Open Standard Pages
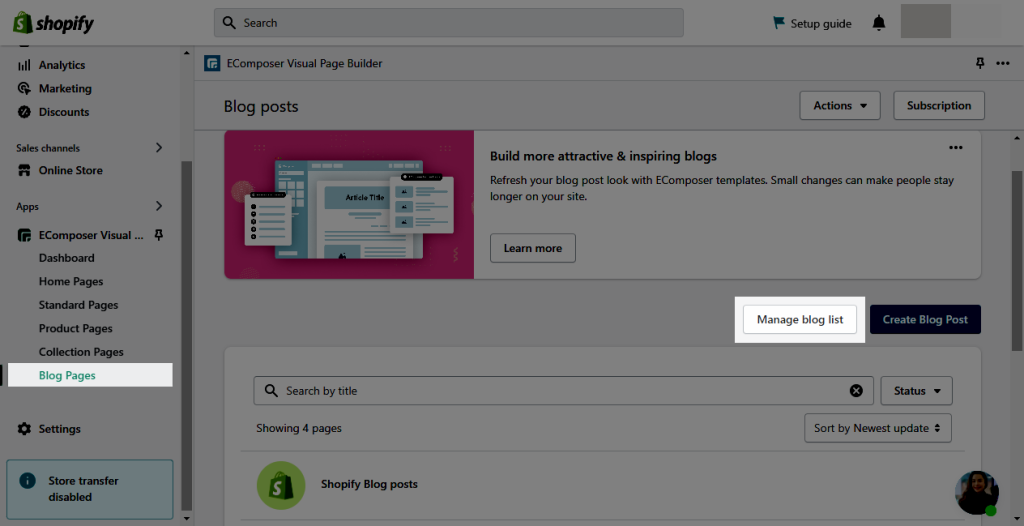Viewport: 1024px width, 526px height. (78, 305)
